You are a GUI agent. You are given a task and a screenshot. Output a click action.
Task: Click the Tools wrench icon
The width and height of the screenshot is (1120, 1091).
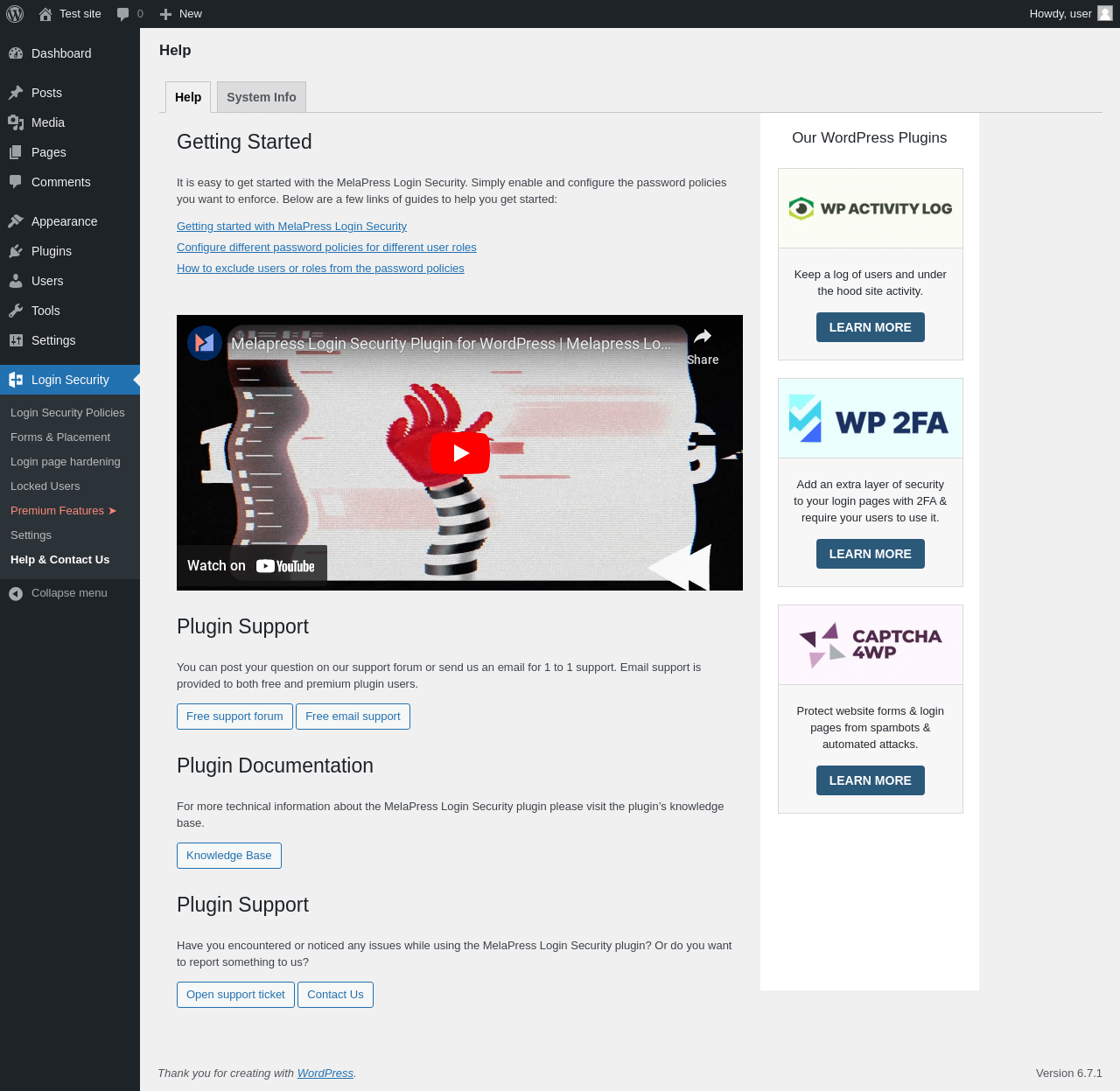tap(16, 311)
